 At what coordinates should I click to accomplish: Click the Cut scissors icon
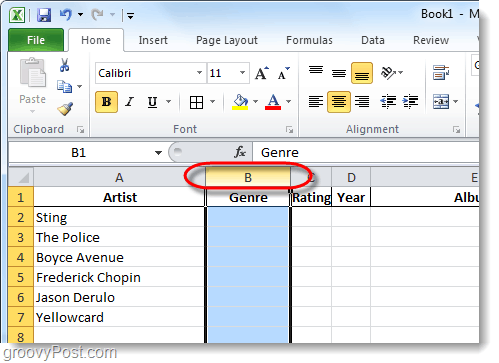[x=64, y=65]
